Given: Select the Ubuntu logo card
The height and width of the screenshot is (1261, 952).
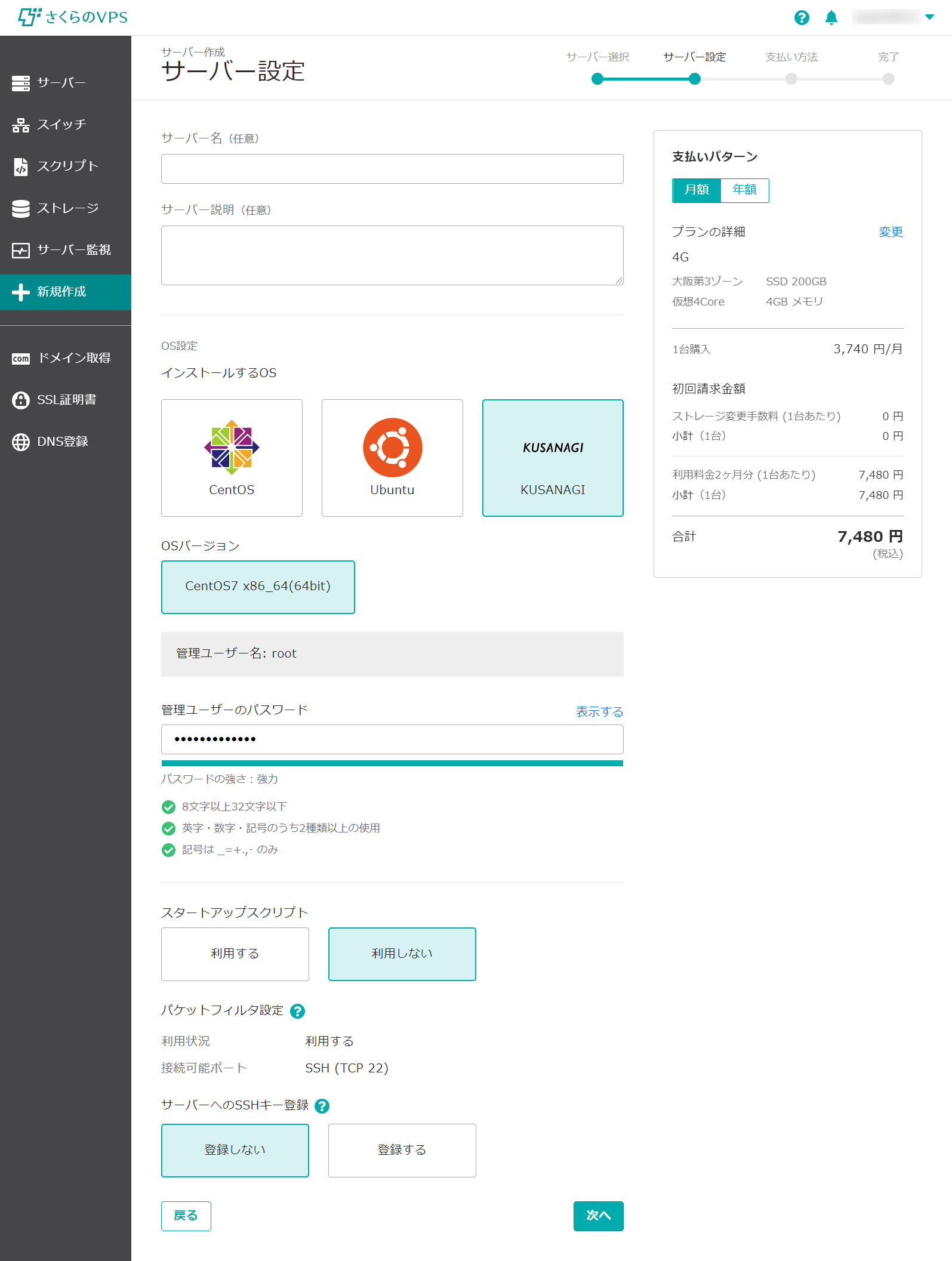Looking at the screenshot, I should click(392, 458).
